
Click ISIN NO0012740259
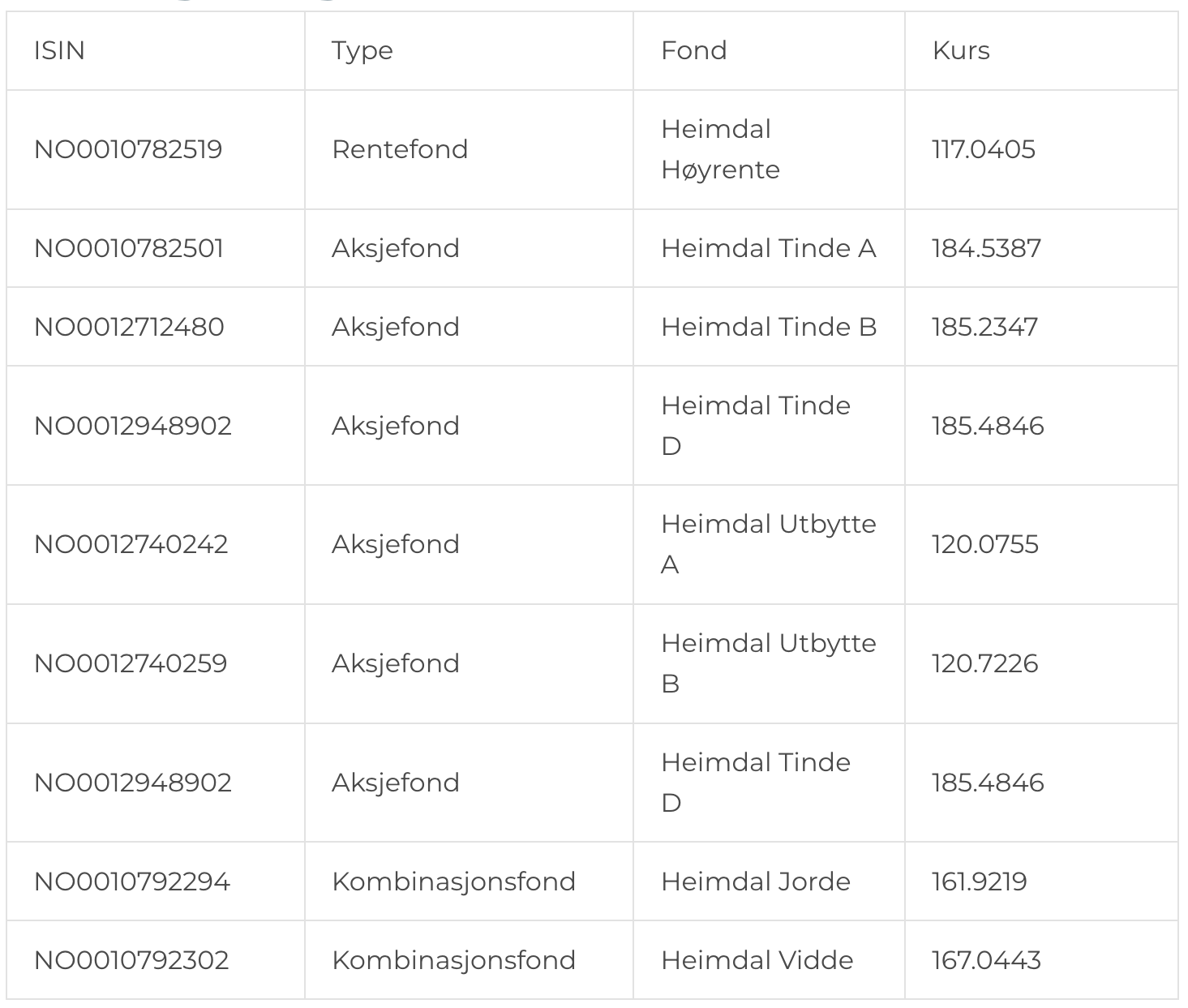[131, 663]
